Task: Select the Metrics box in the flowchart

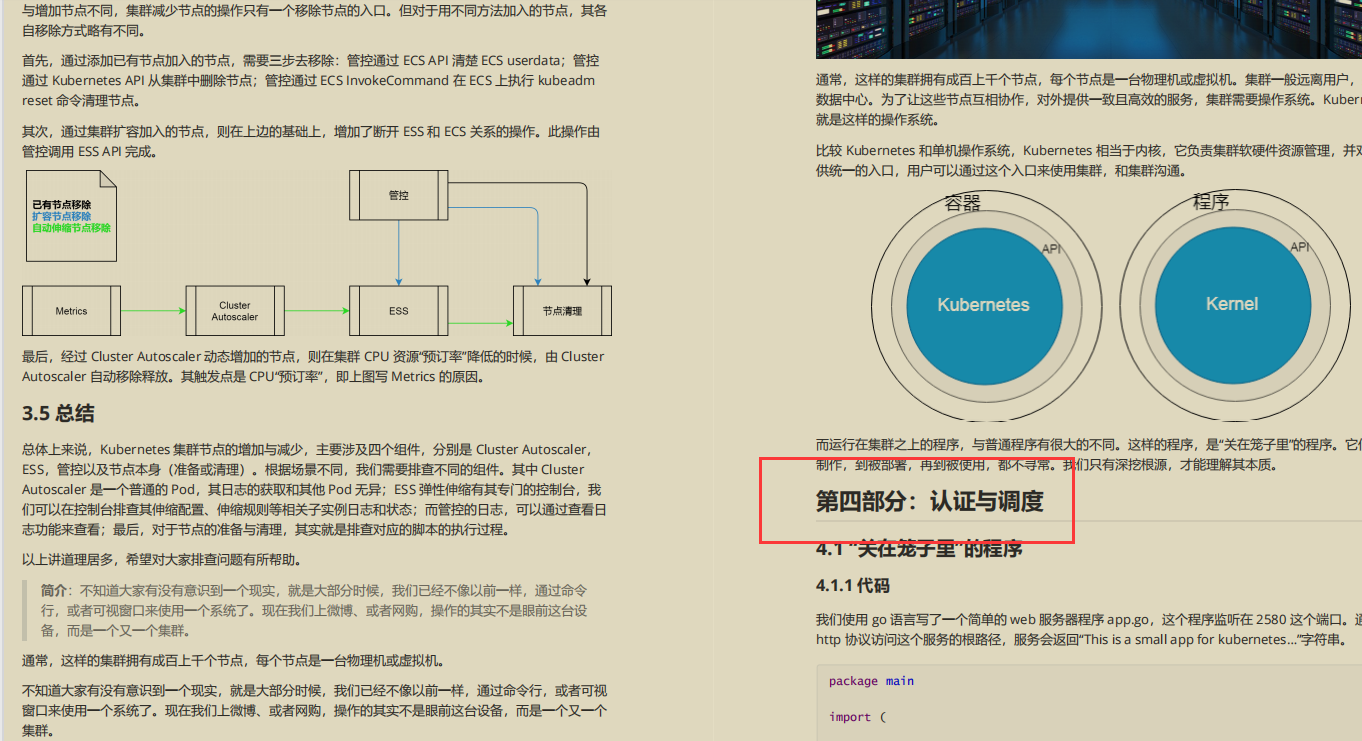Action: [70, 311]
